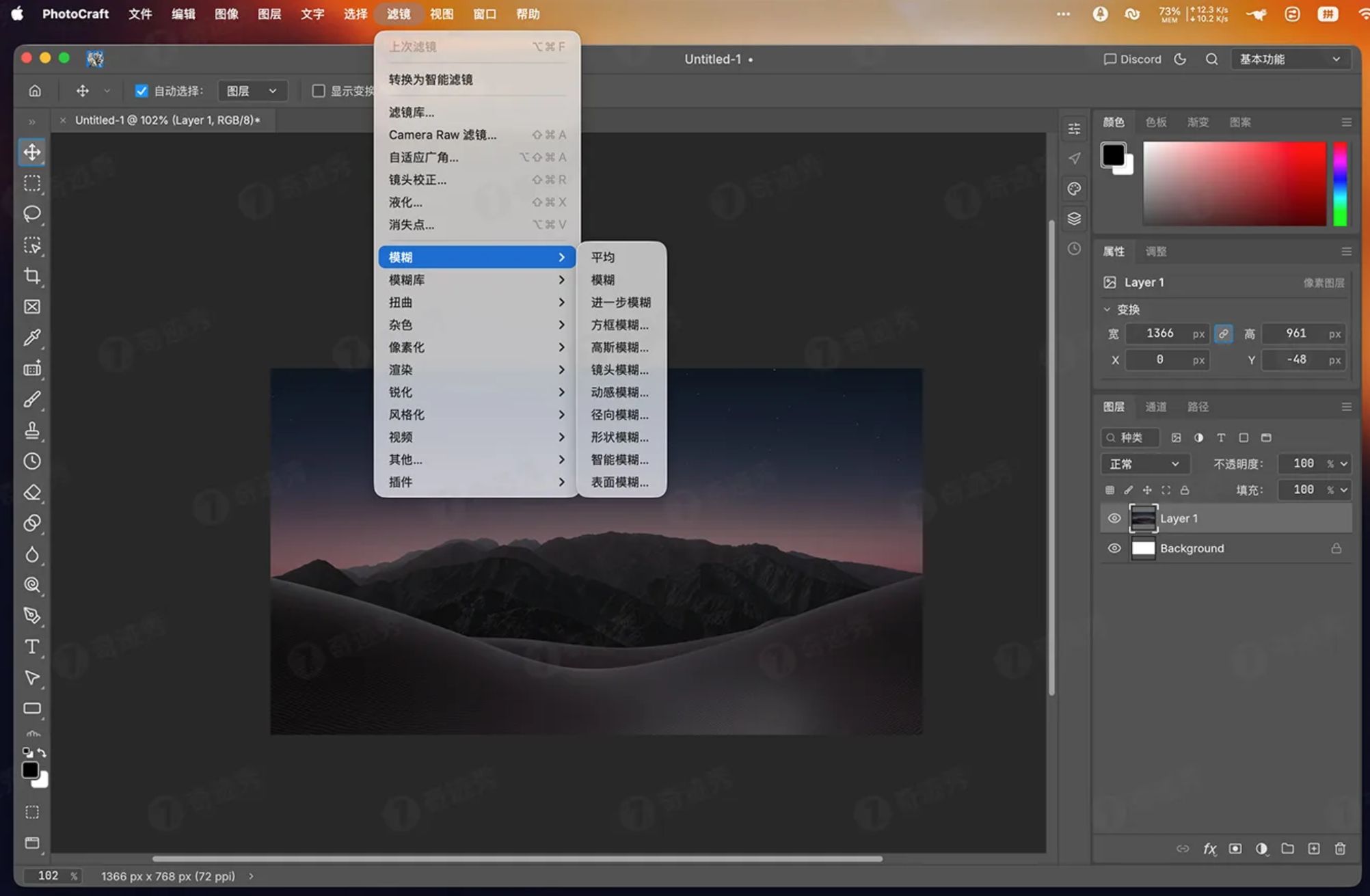Click the Home icon in options bar
Image resolution: width=1370 pixels, height=896 pixels.
tap(35, 90)
